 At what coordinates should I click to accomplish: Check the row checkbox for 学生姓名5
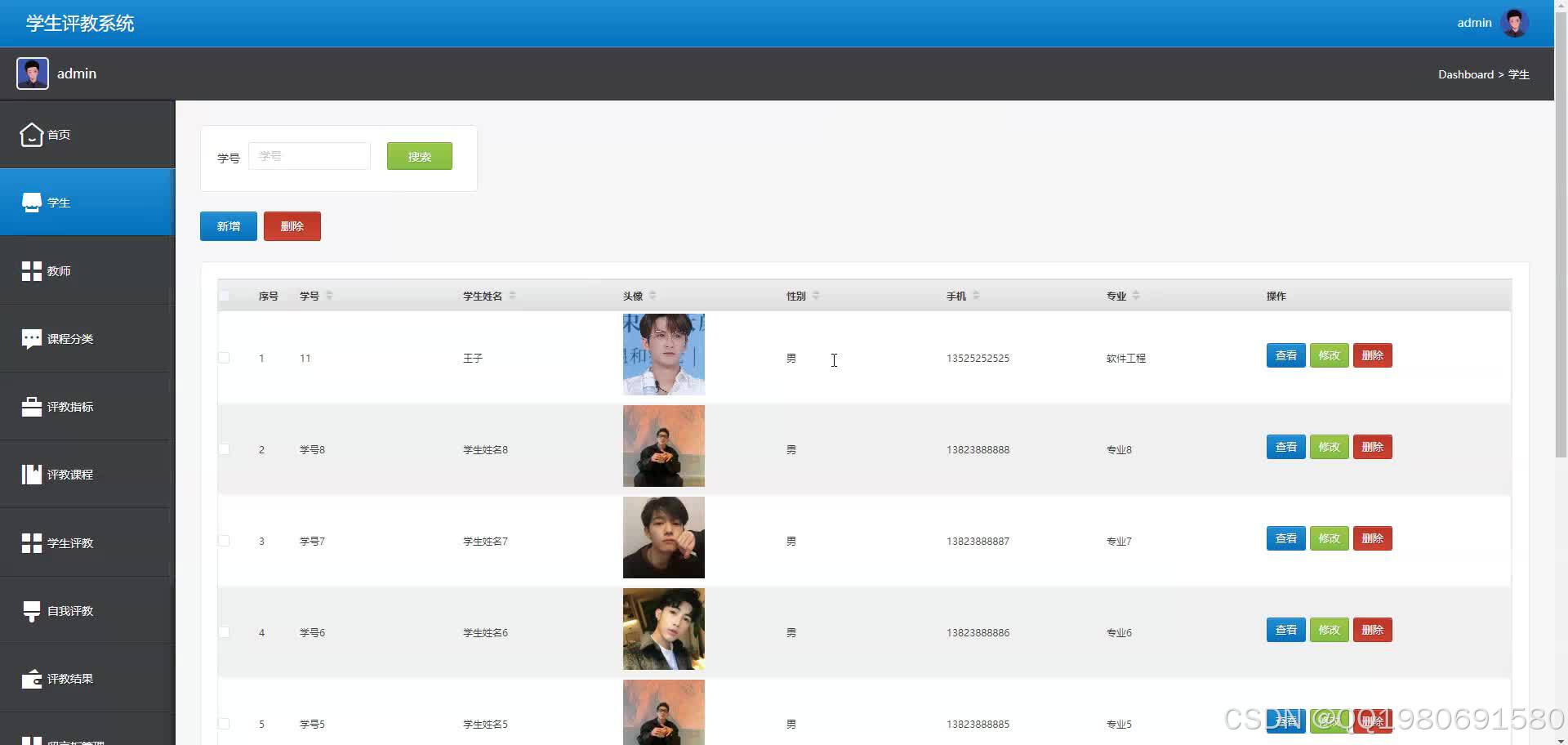(x=224, y=724)
